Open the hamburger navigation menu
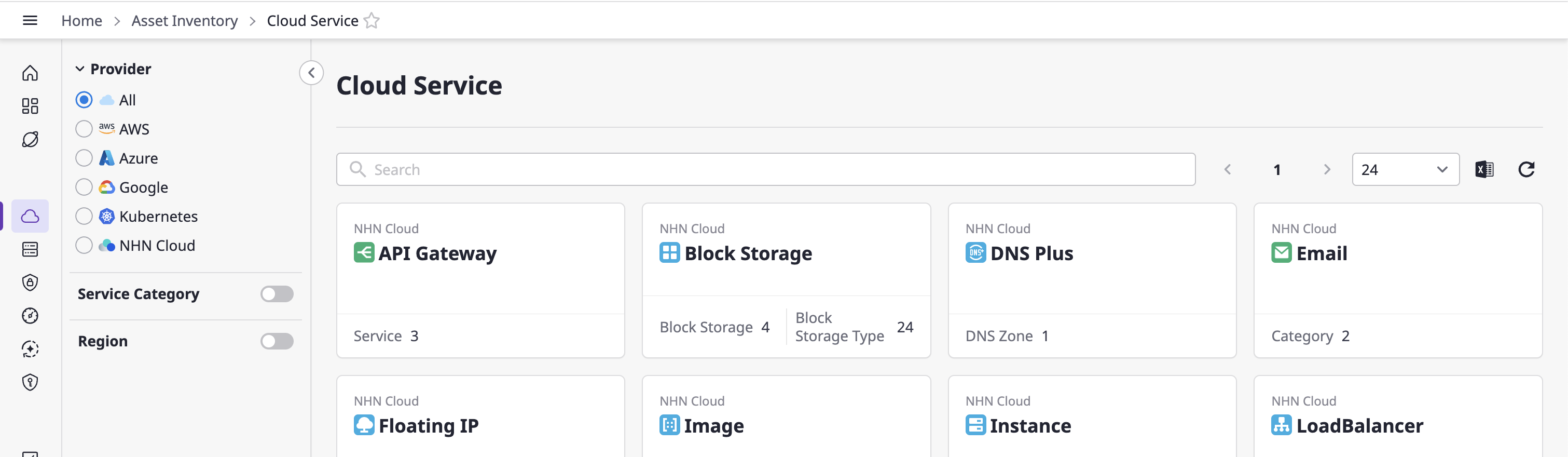The image size is (1568, 457). 30,21
